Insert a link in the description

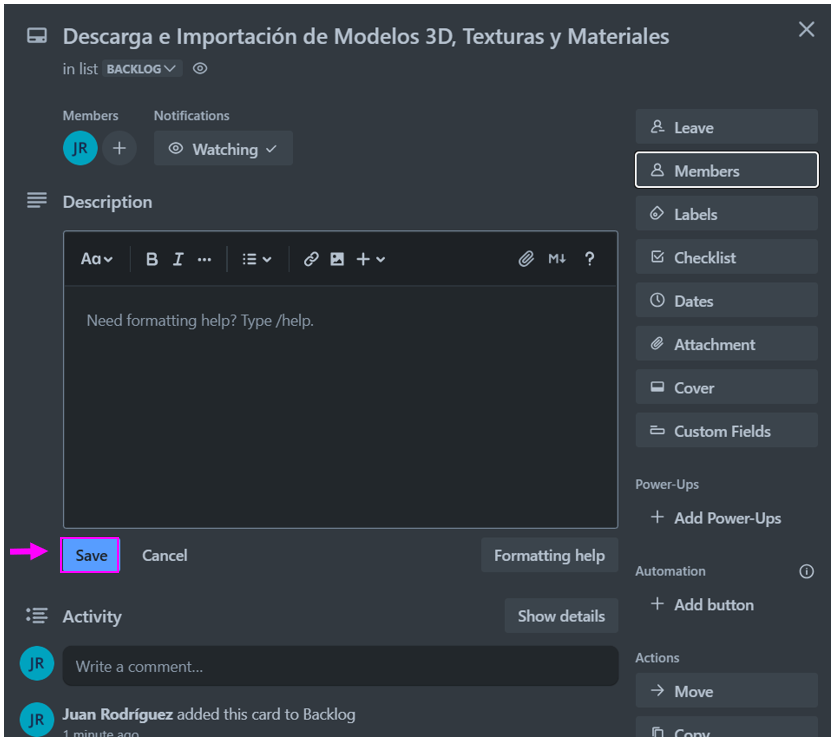click(x=311, y=258)
